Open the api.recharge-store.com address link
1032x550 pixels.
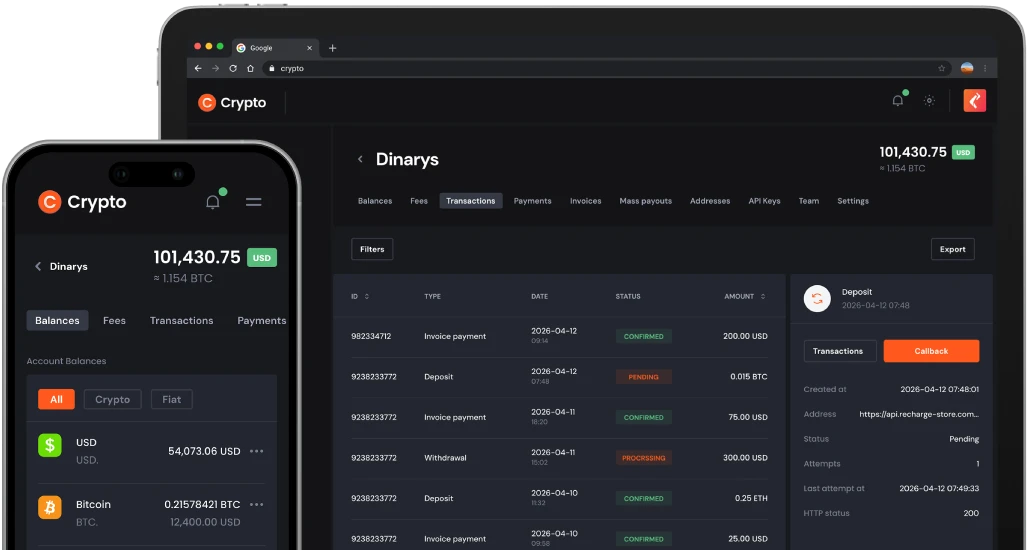(x=919, y=414)
